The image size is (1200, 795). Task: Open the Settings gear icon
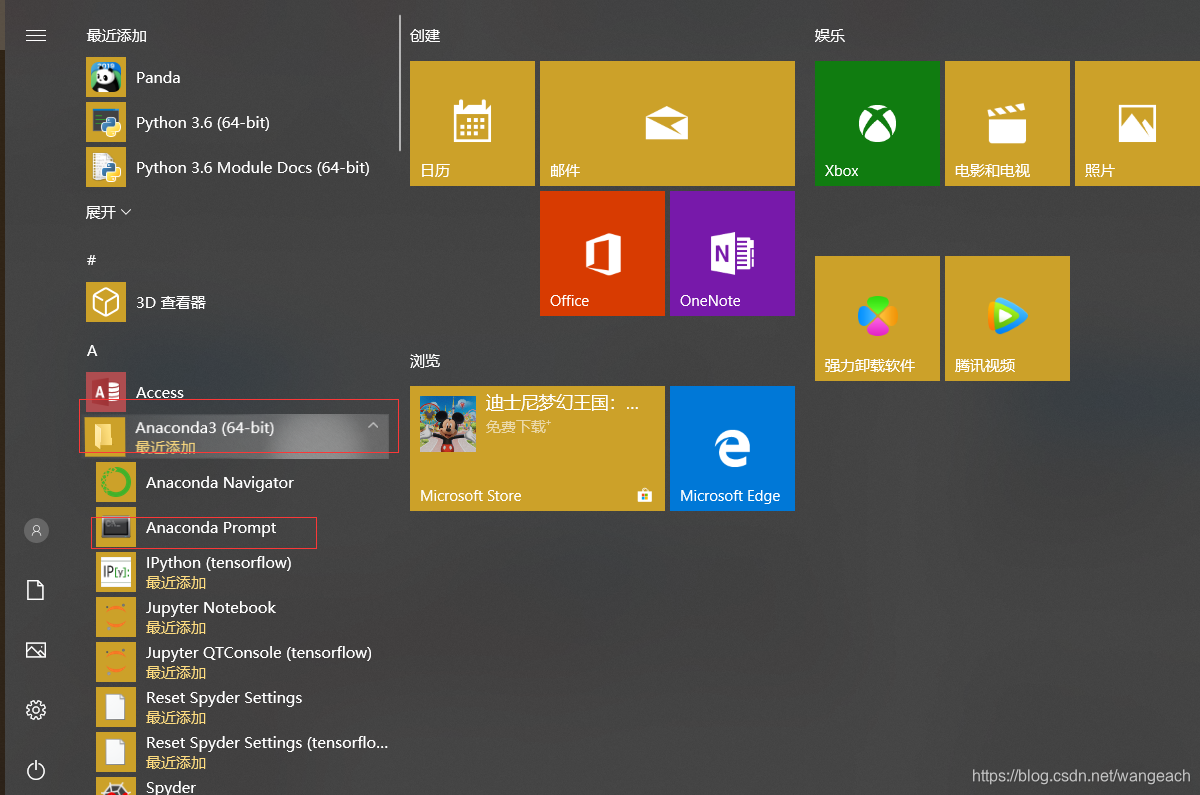36,710
